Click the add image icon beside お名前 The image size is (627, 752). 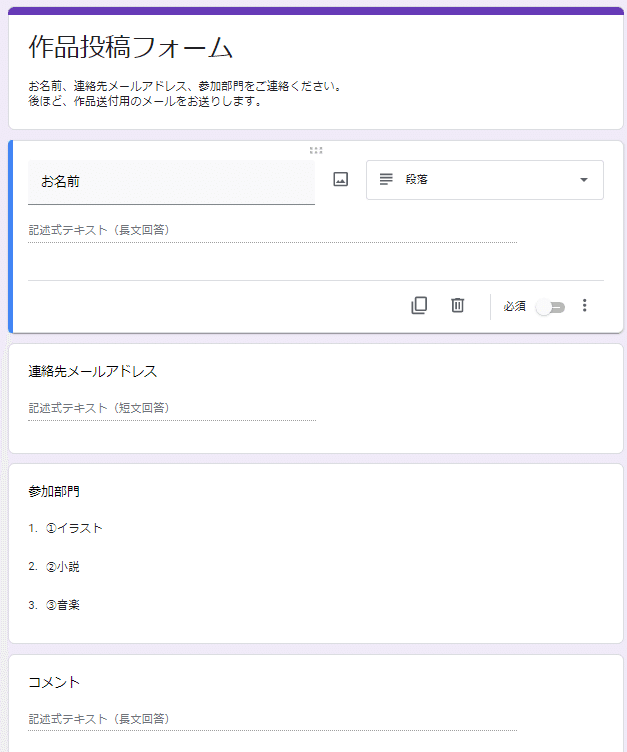(341, 179)
